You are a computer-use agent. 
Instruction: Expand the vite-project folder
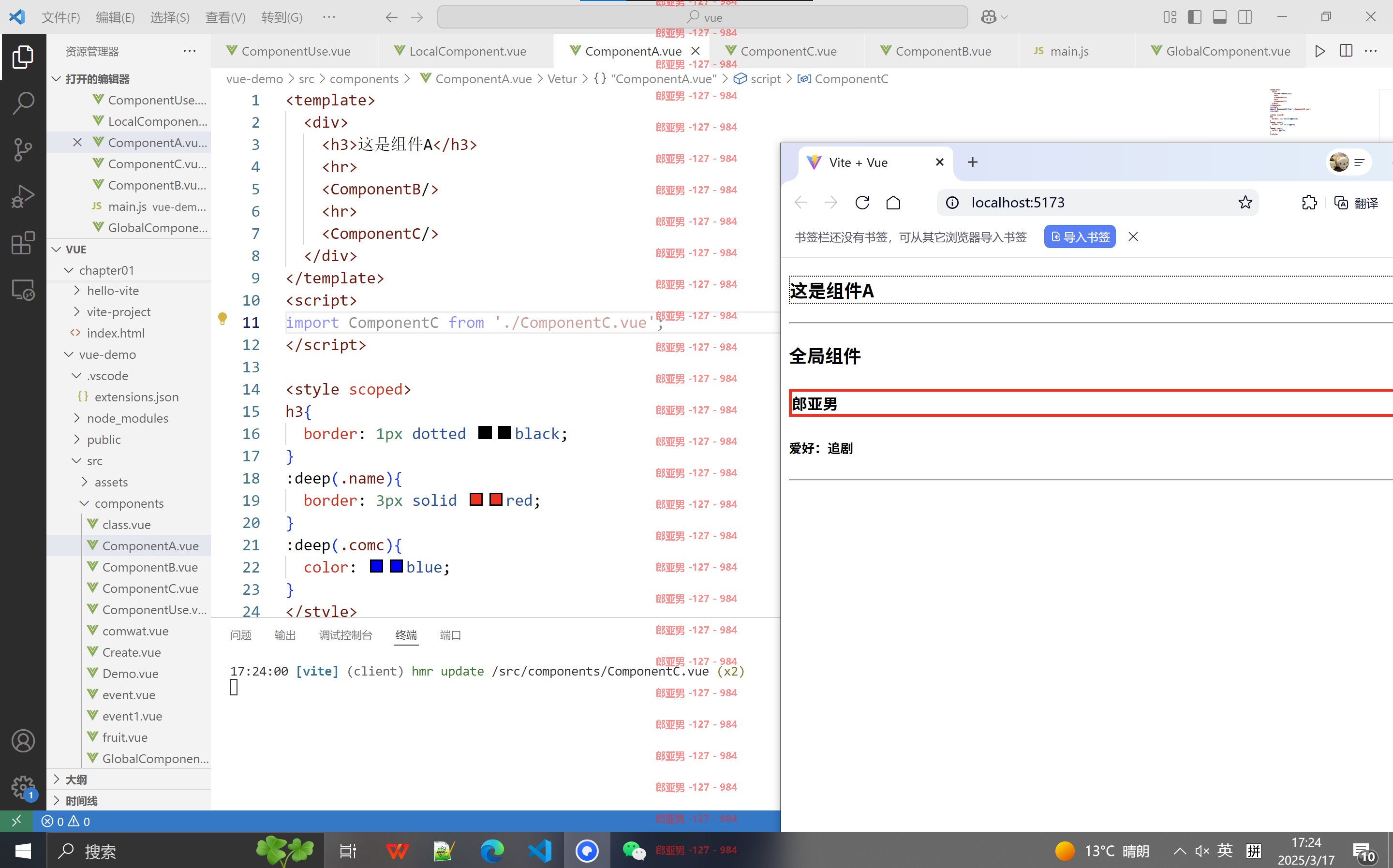(x=77, y=312)
